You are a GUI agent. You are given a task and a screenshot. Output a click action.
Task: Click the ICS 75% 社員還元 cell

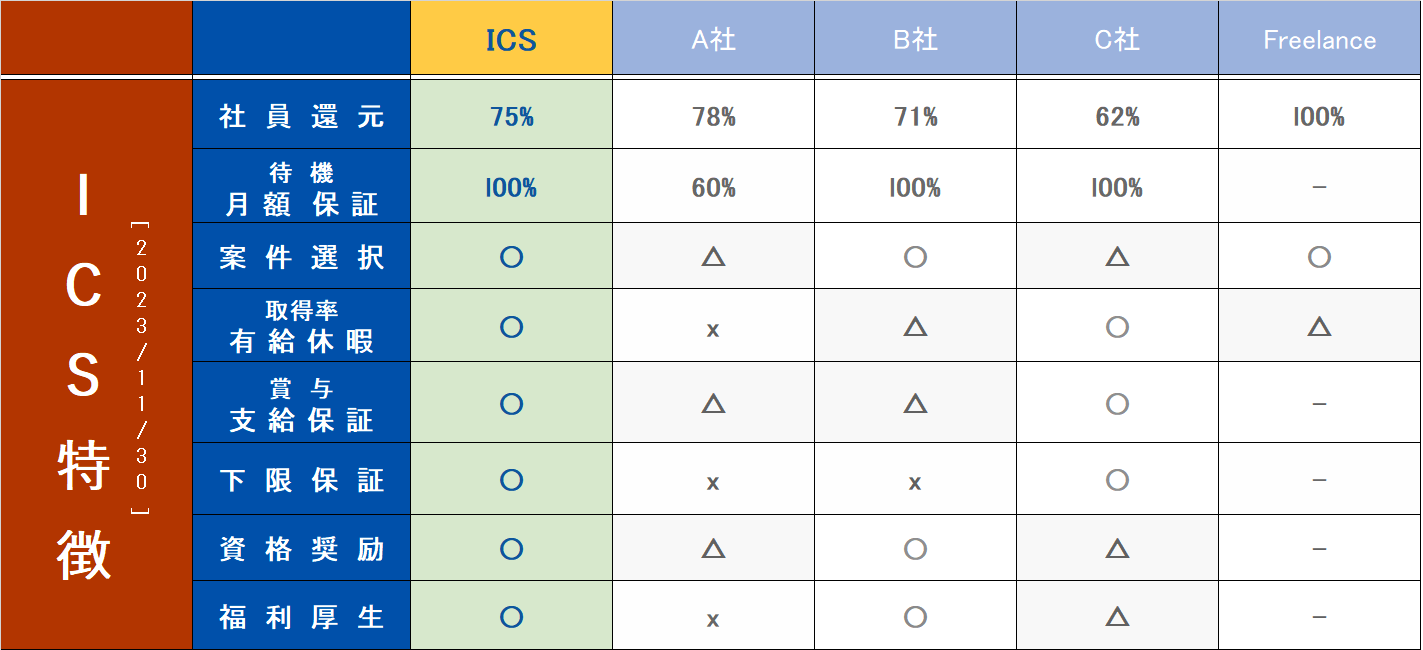tap(511, 117)
